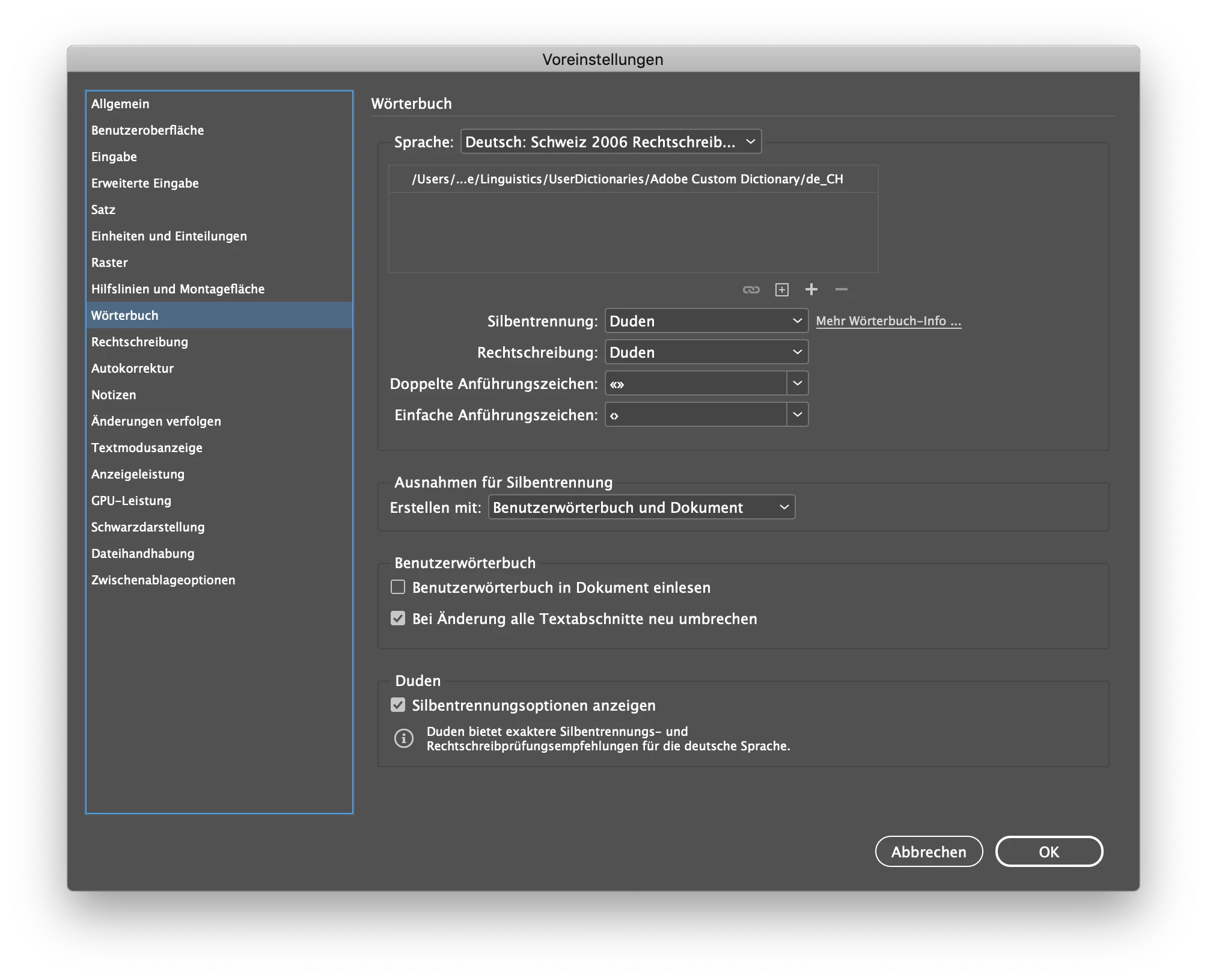The width and height of the screenshot is (1207, 980).
Task: Click the plus icon to add dictionary
Action: pyautogui.click(x=811, y=290)
